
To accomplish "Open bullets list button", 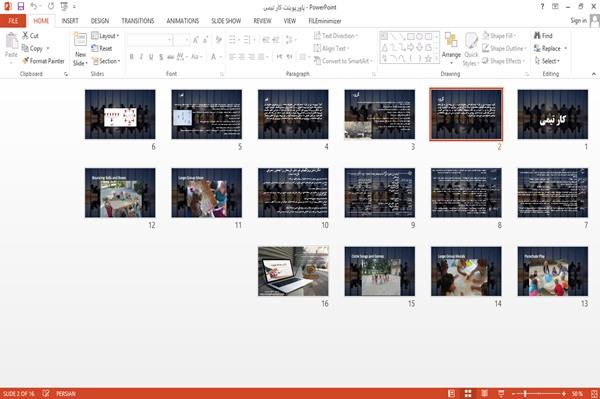I will tap(232, 40).
